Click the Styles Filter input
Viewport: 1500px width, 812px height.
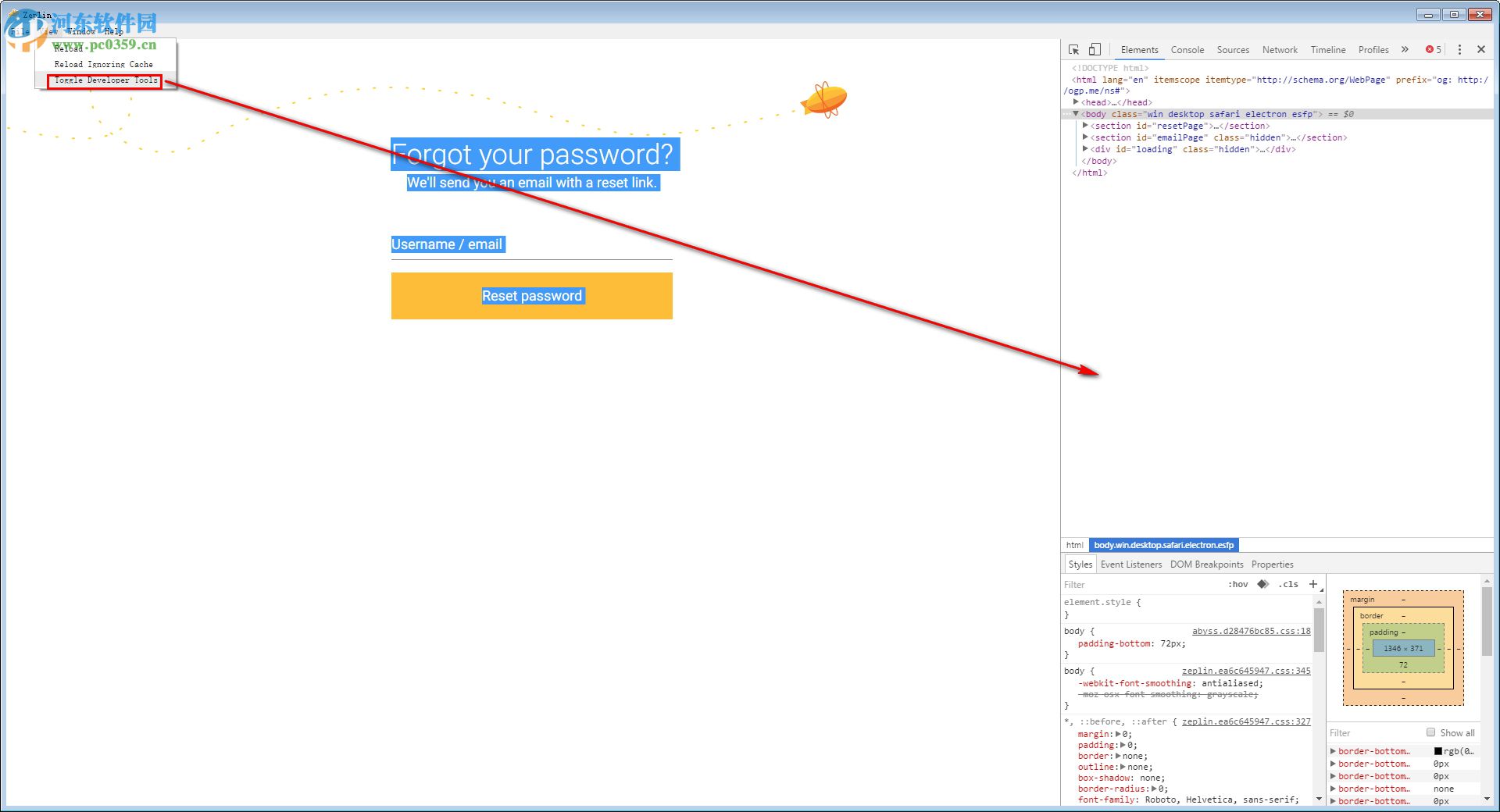(x=1141, y=584)
